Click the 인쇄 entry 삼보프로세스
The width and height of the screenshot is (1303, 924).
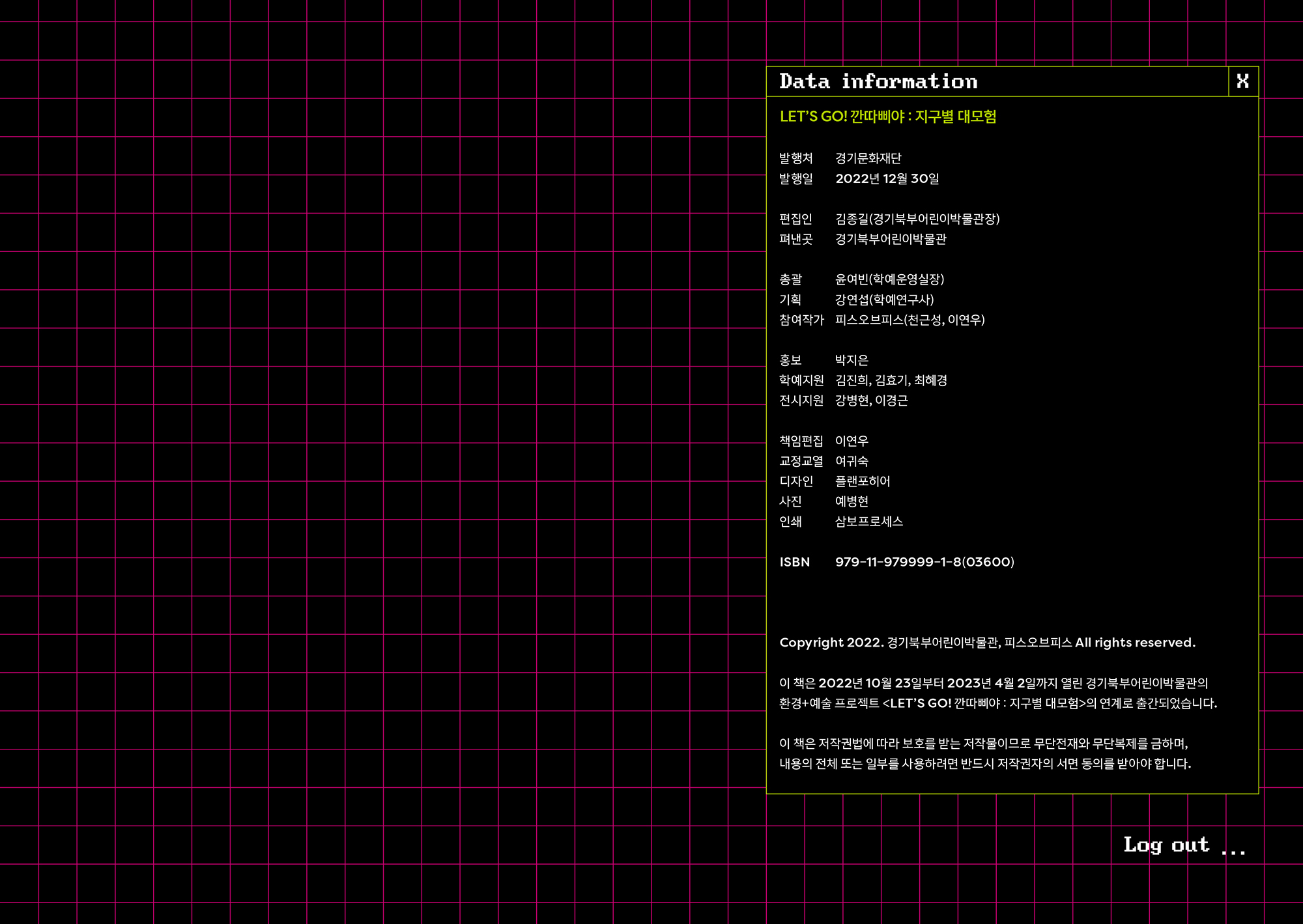868,522
